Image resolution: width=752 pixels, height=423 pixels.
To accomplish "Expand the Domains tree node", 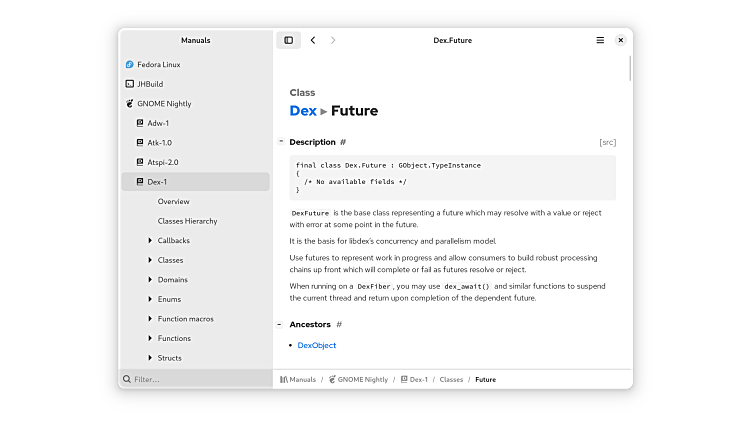I will click(150, 280).
